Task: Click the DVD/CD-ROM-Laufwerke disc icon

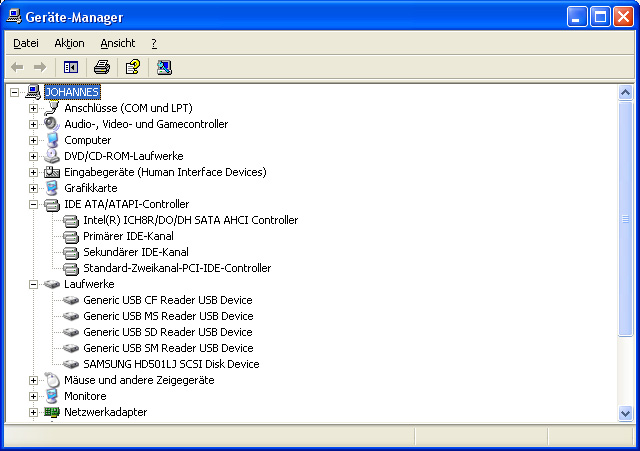Action: coord(52,156)
